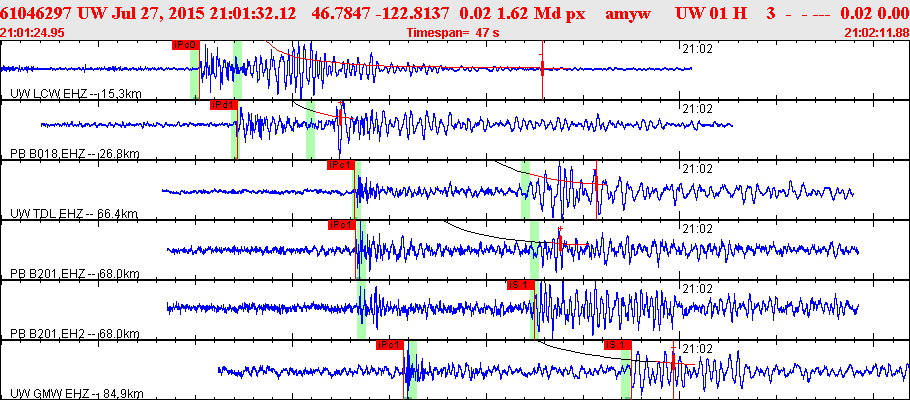Click the station label PB B201 EH2 -- 68.0km
This screenshot has height=400, width=910.
pos(75,334)
